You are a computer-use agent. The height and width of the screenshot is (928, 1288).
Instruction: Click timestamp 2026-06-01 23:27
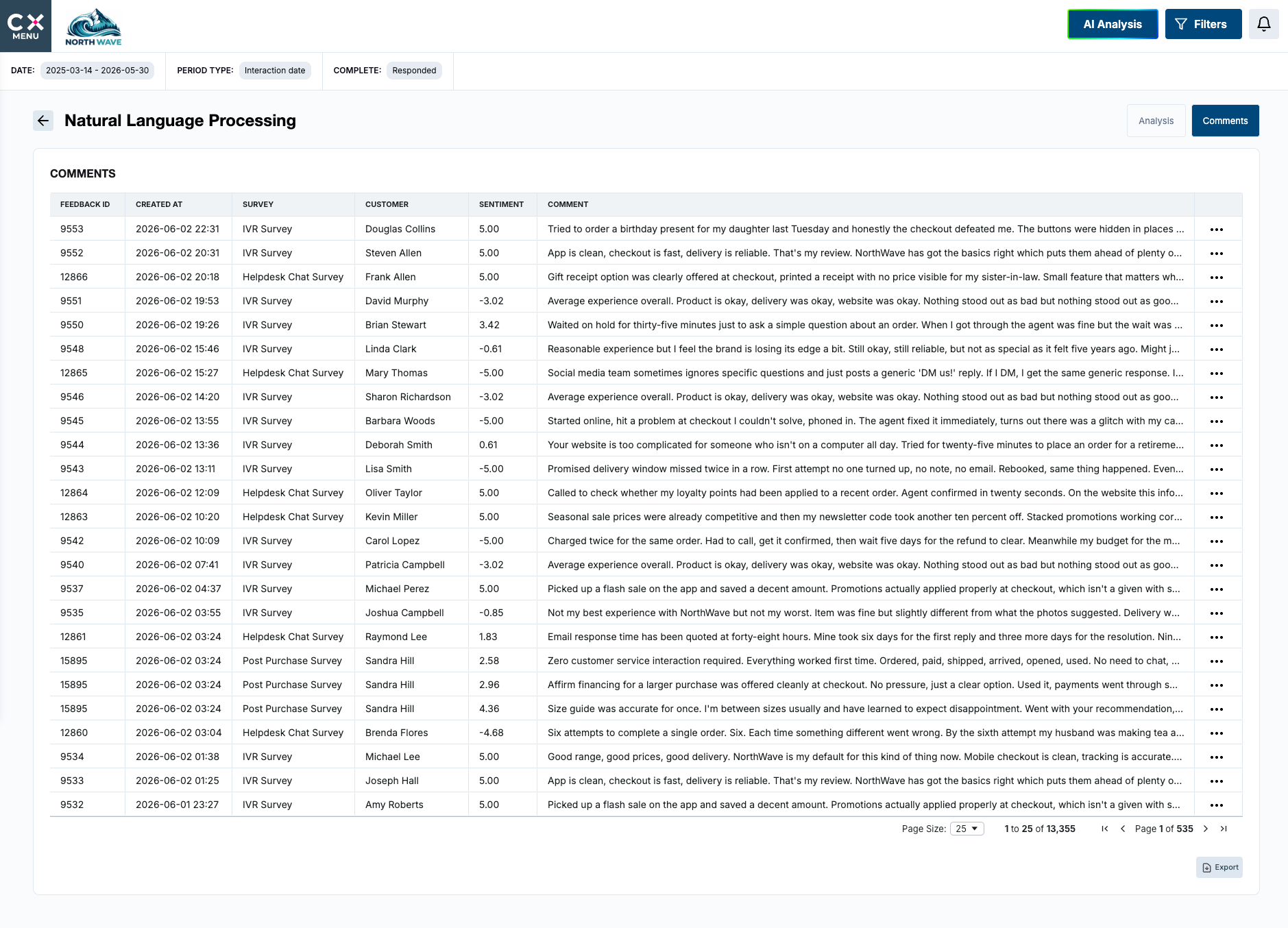point(177,805)
